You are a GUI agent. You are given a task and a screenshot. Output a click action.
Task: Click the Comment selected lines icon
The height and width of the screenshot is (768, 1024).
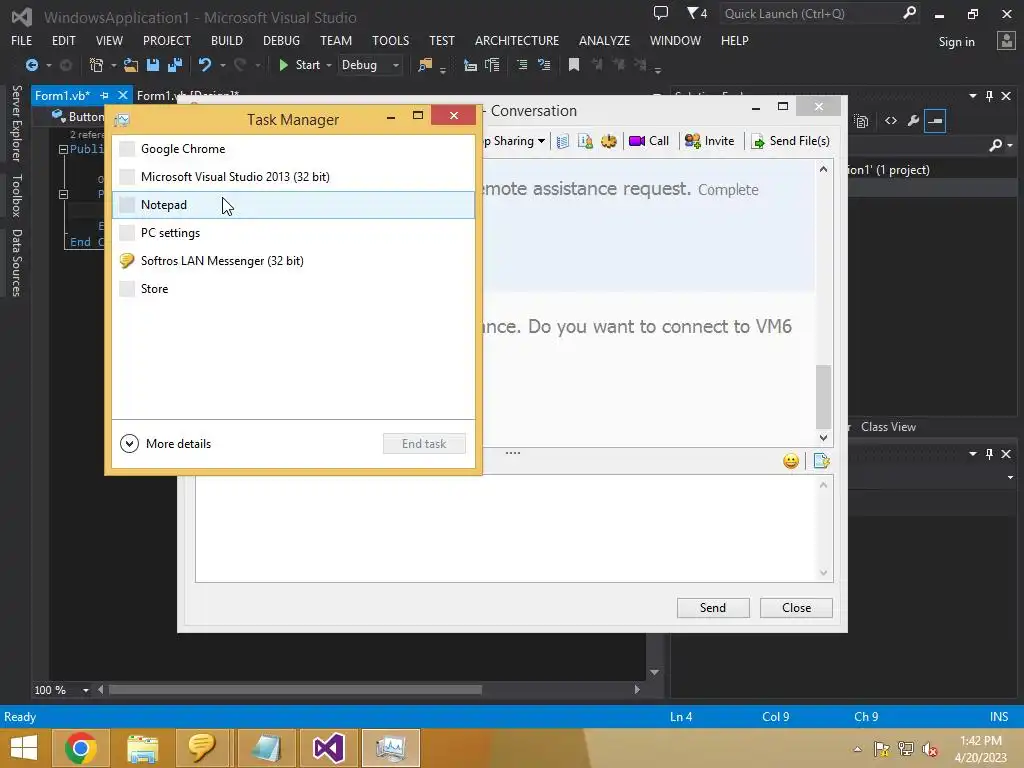522,65
